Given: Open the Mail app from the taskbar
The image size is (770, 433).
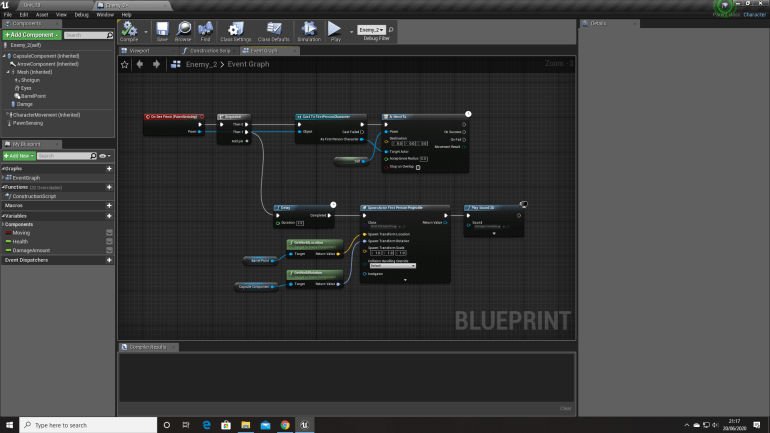Looking at the screenshot, I should click(x=265, y=425).
